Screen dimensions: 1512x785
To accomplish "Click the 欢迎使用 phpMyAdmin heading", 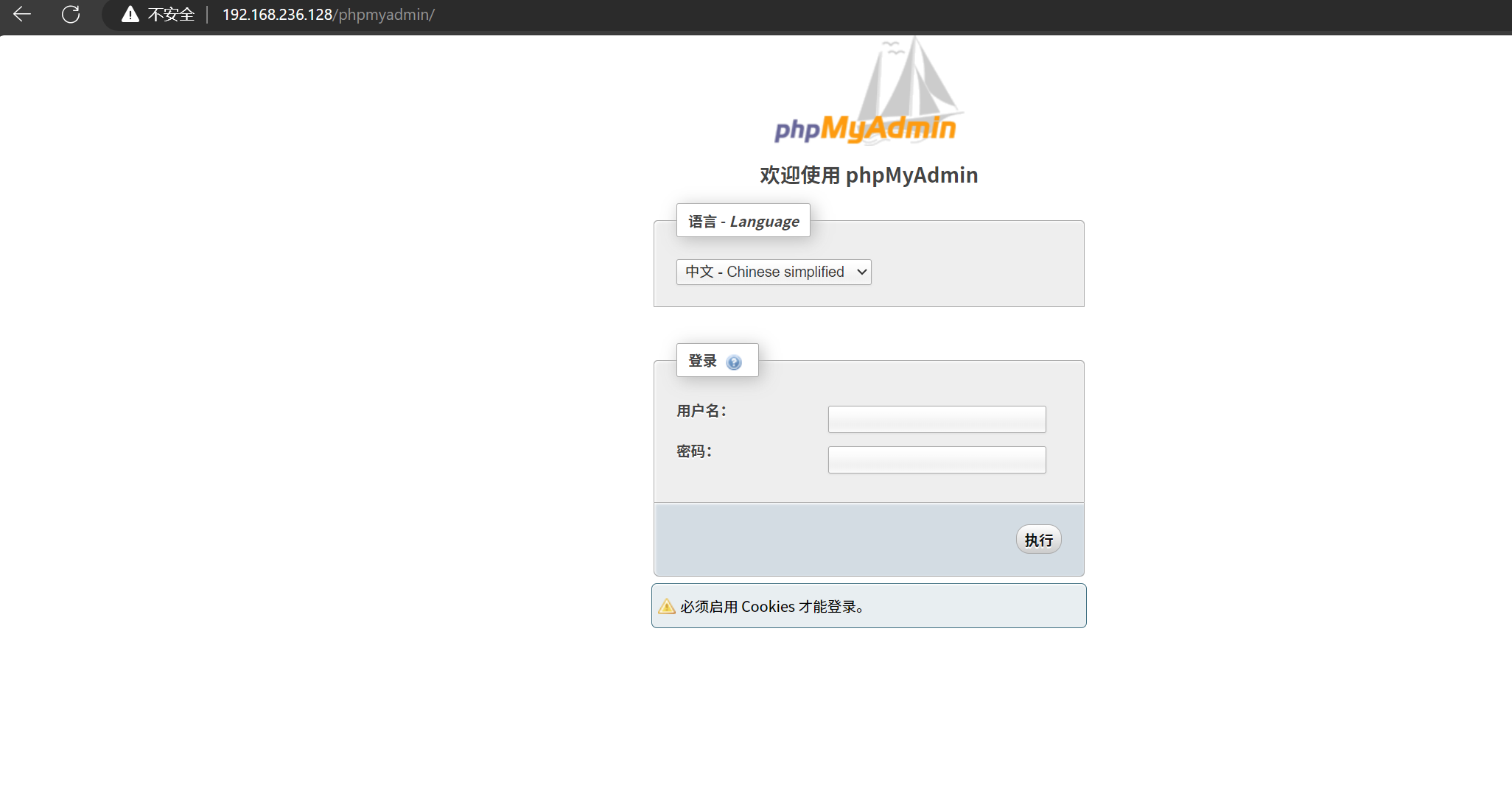I will 869,175.
